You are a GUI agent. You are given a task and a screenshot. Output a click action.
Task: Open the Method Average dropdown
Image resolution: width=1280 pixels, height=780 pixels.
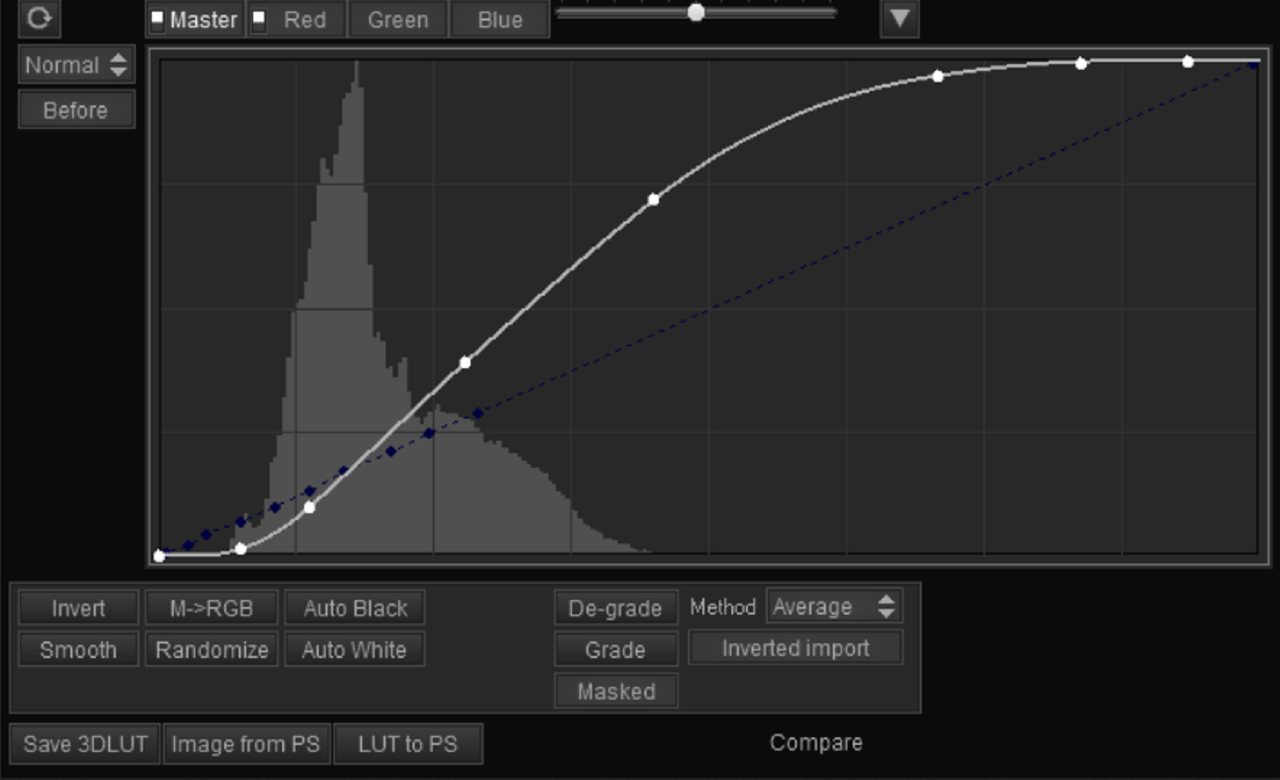click(834, 606)
